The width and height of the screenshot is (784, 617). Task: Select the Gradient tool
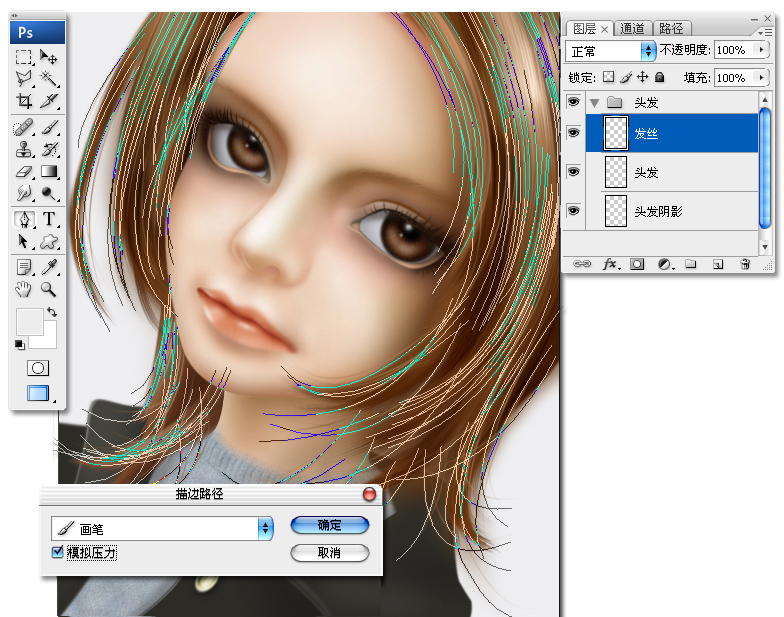coord(49,172)
